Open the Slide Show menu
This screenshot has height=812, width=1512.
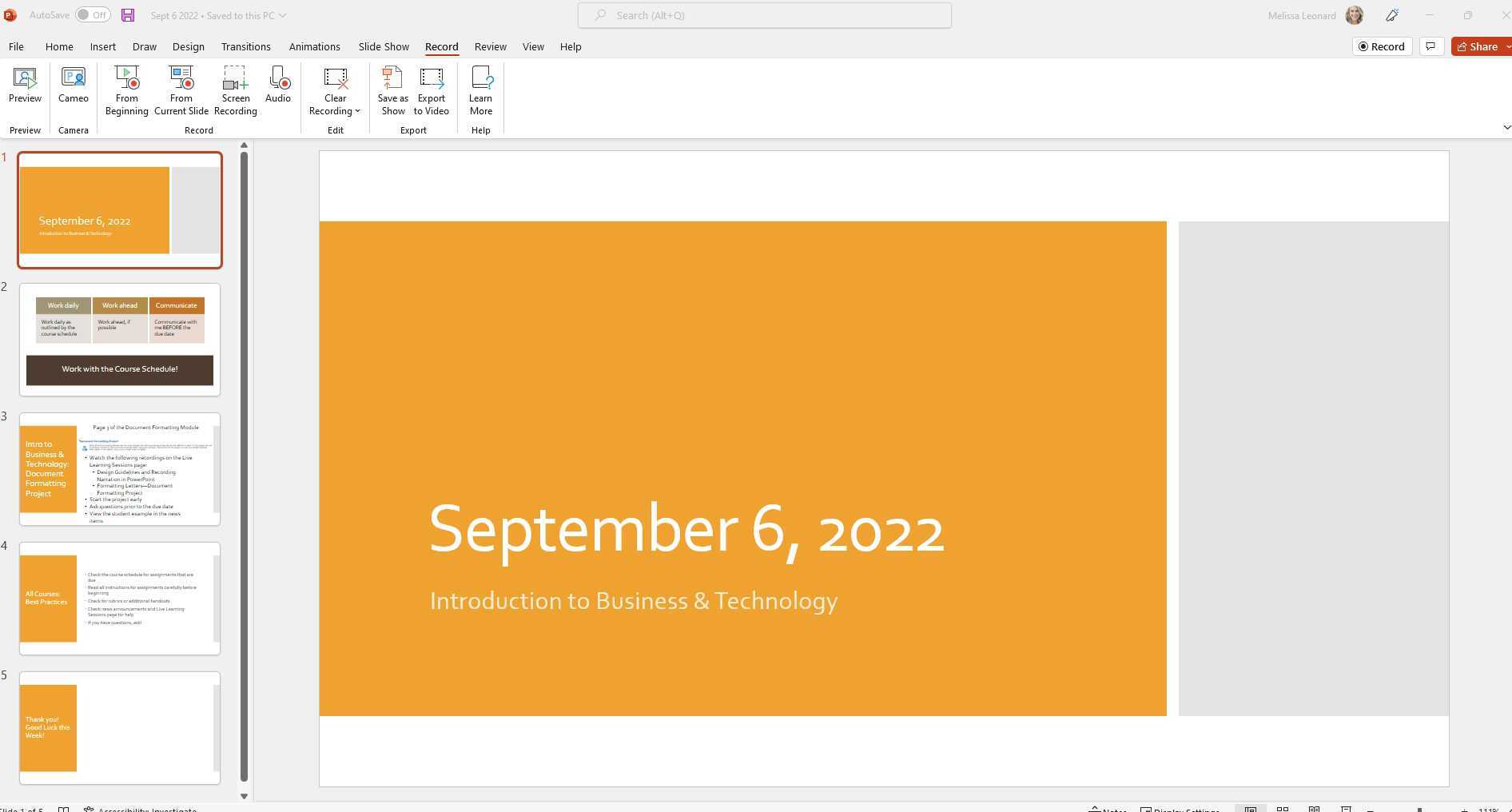tap(383, 46)
